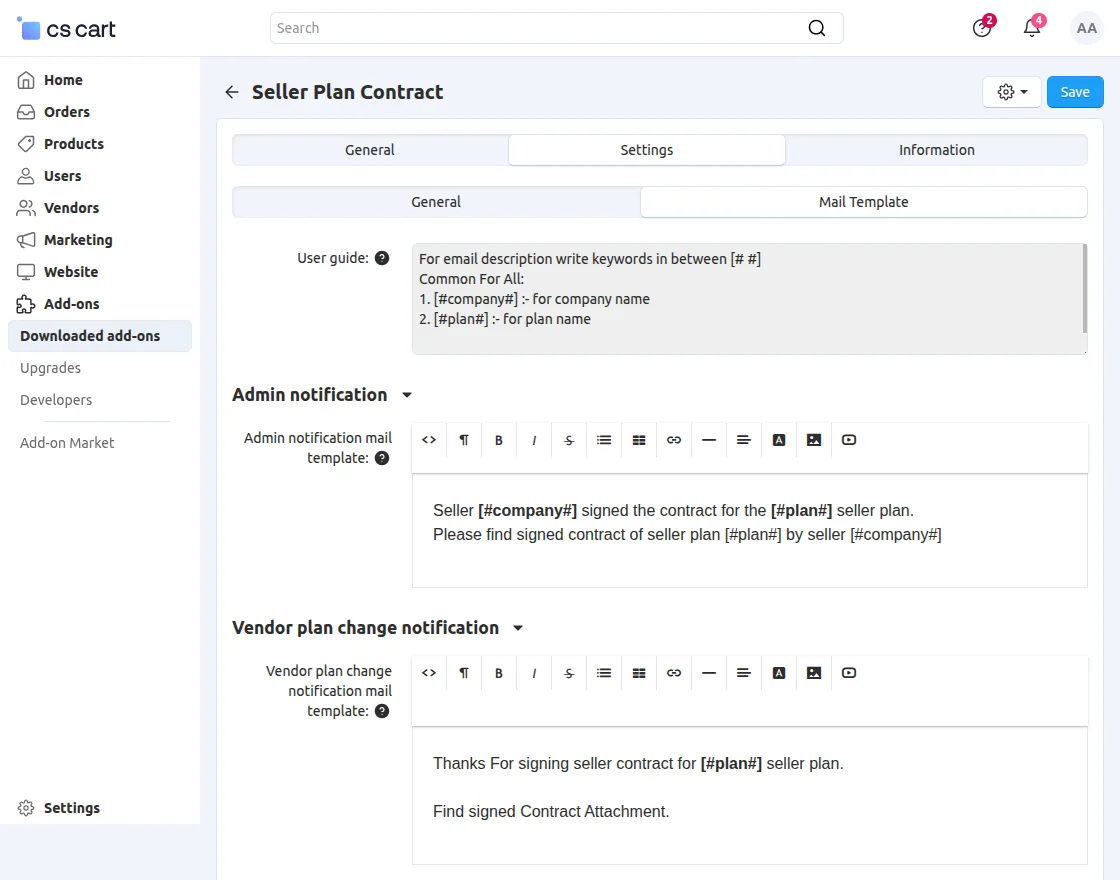The height and width of the screenshot is (880, 1120).
Task: Insert a table in the vendor mail template
Action: point(638,672)
